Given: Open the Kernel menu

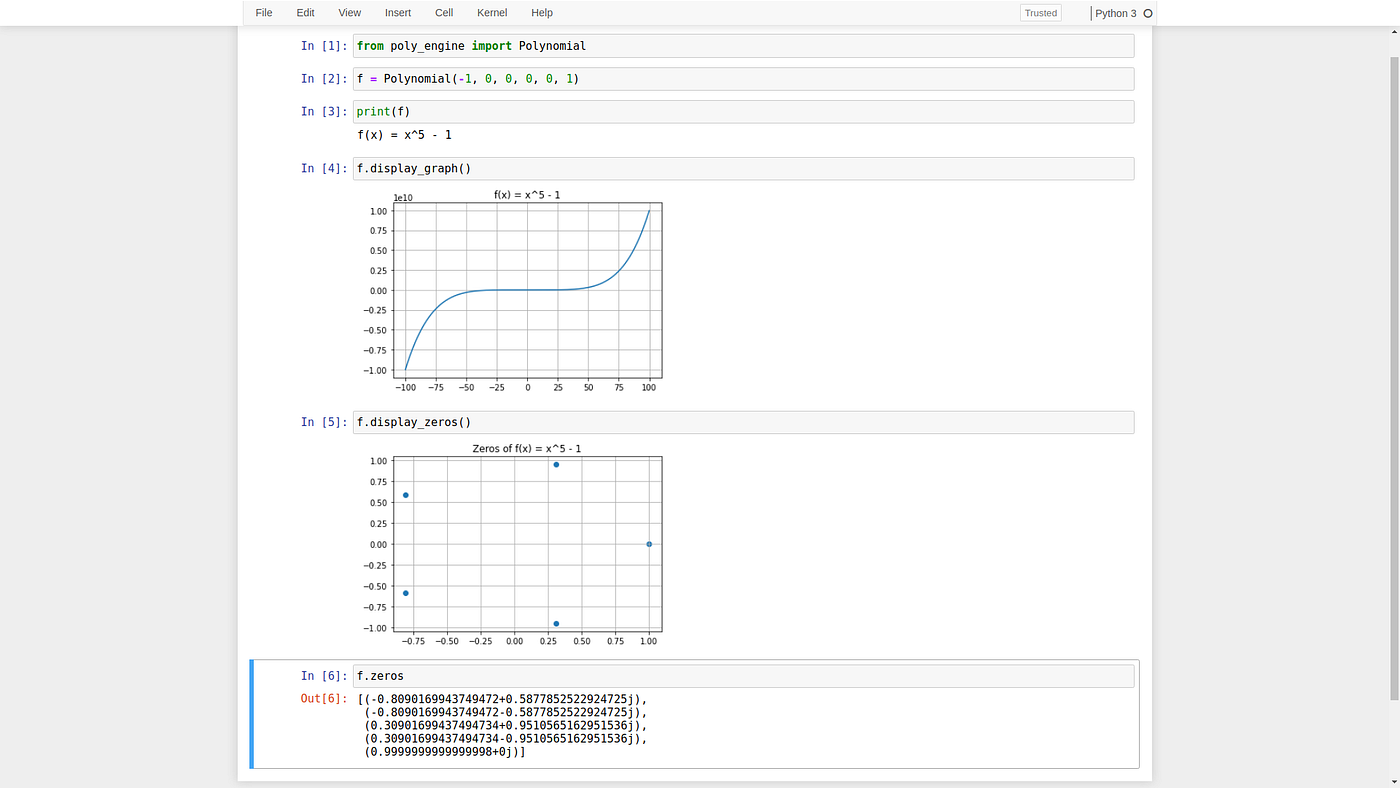Looking at the screenshot, I should tap(492, 12).
